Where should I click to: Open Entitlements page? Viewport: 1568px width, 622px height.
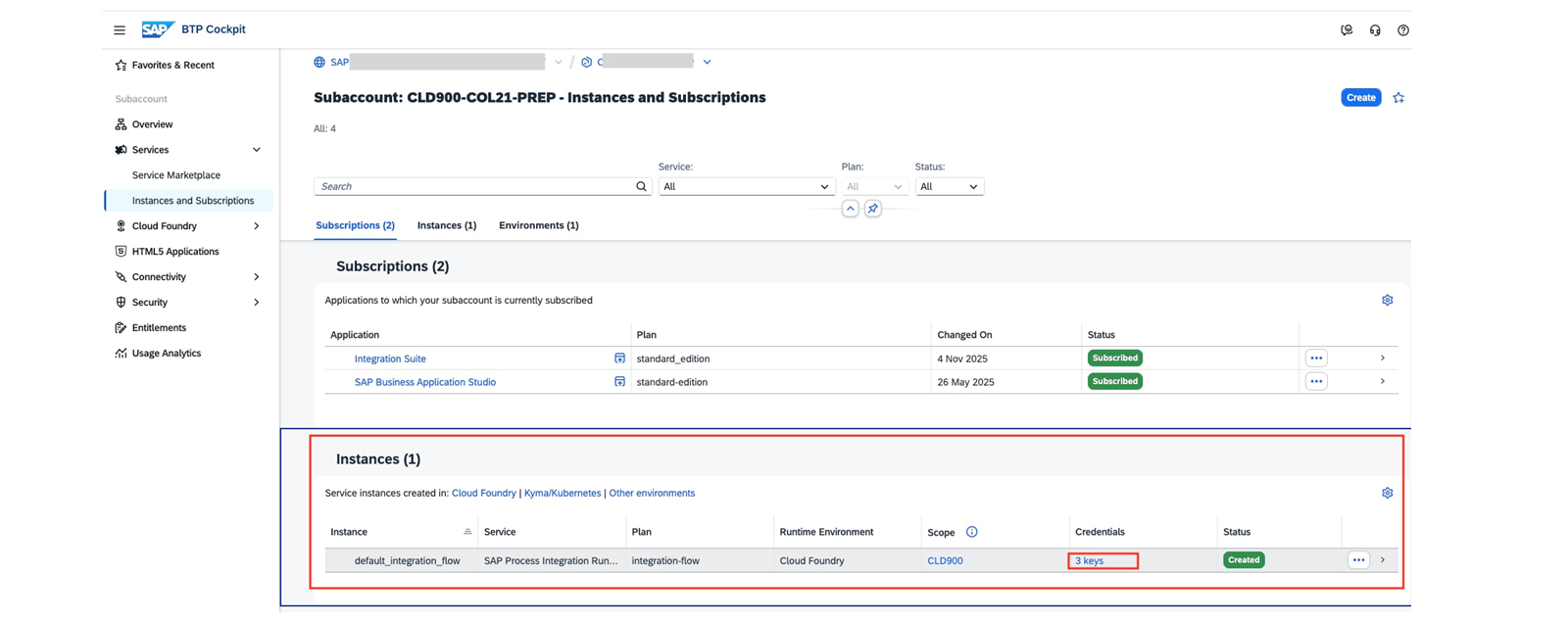(x=159, y=328)
